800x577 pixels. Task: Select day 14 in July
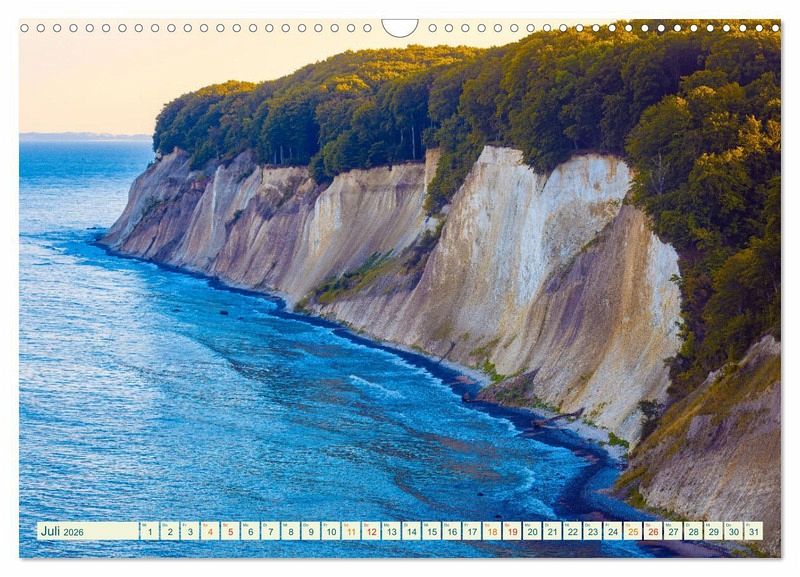click(411, 531)
